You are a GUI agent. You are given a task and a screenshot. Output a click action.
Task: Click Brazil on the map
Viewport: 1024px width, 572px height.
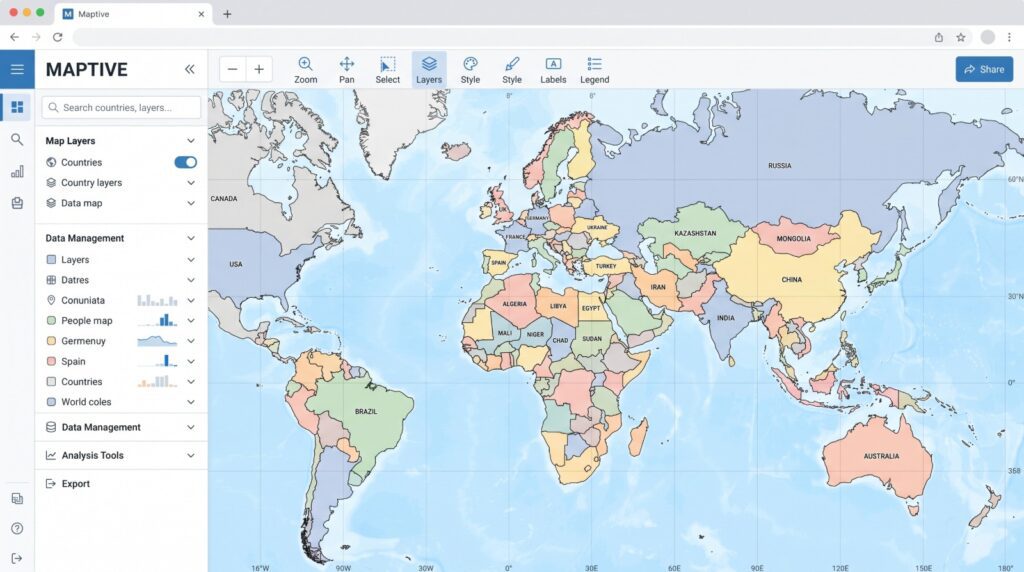point(365,411)
